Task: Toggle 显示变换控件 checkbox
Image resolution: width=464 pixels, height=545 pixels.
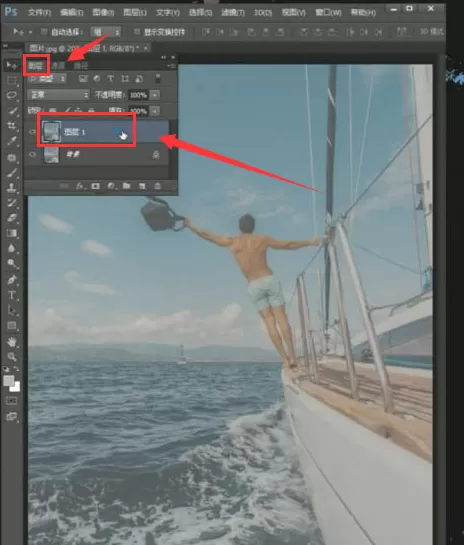Action: point(137,32)
